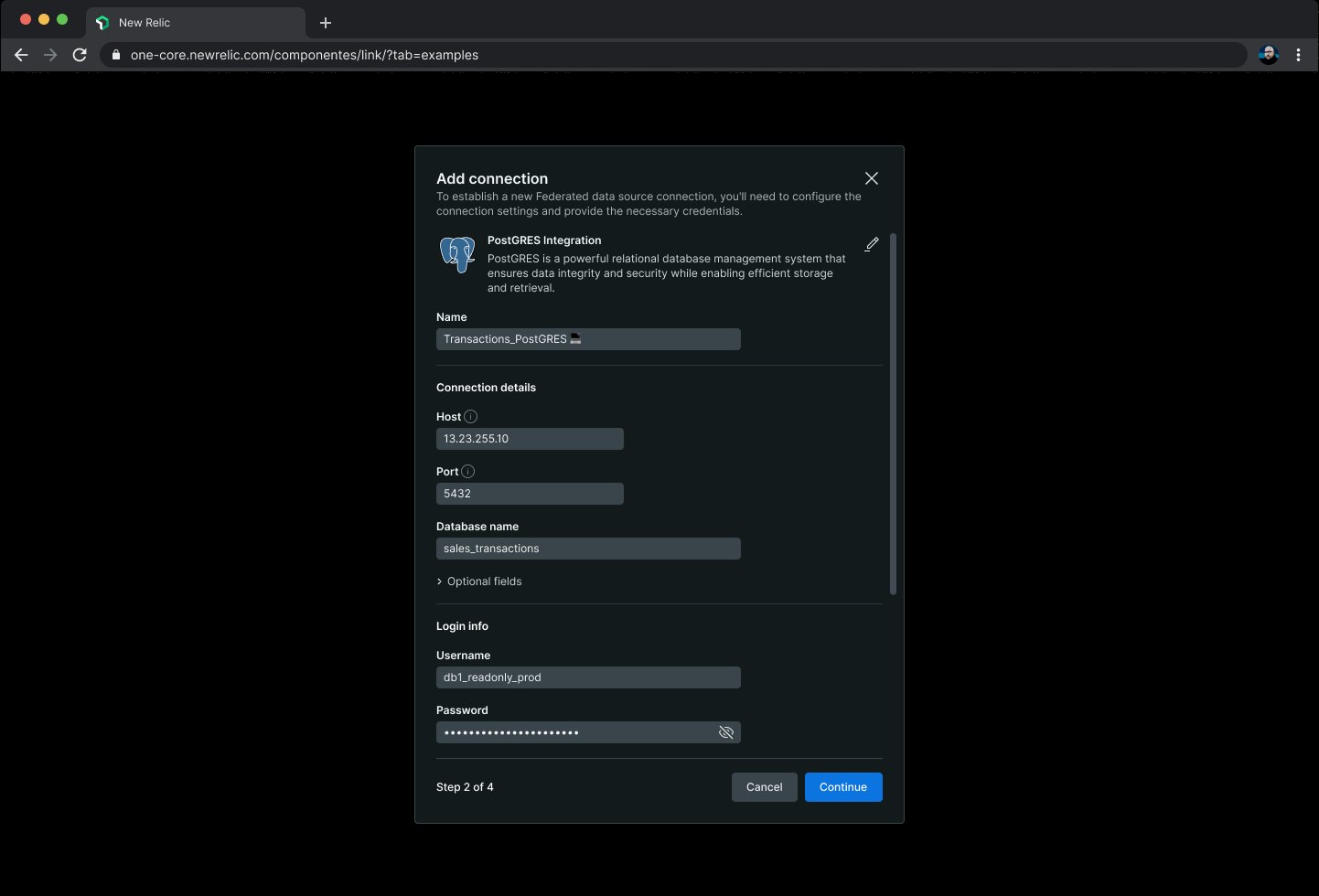Expand the Optional fields section
This screenshot has height=896, width=1319.
[x=479, y=581]
